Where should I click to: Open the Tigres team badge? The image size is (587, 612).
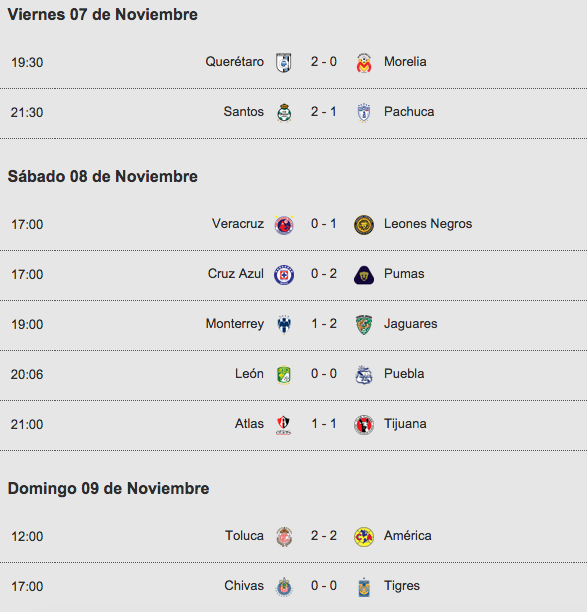[364, 587]
